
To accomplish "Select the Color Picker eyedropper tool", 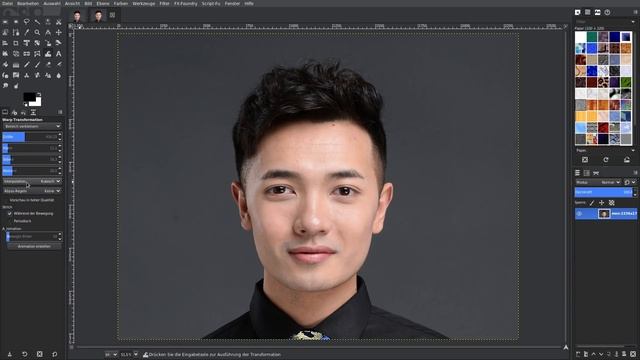I will point(27,32).
